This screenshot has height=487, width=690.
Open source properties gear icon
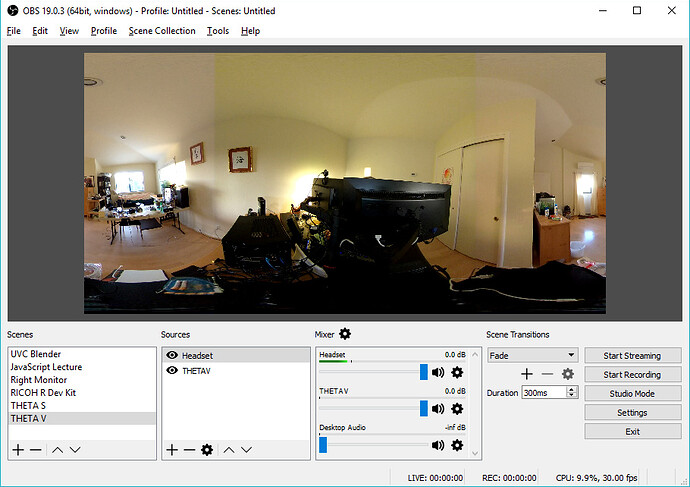207,450
